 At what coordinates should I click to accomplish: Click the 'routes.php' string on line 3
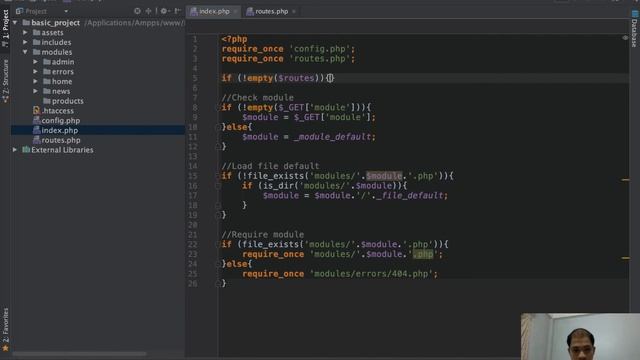[319, 58]
